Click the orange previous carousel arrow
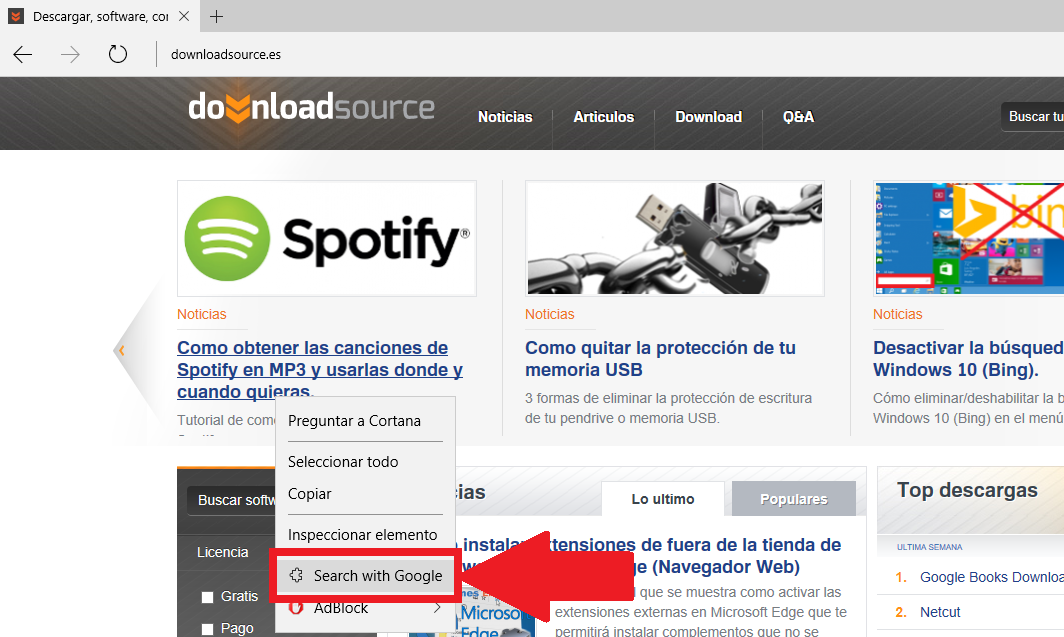The image size is (1064, 637). pos(121,350)
